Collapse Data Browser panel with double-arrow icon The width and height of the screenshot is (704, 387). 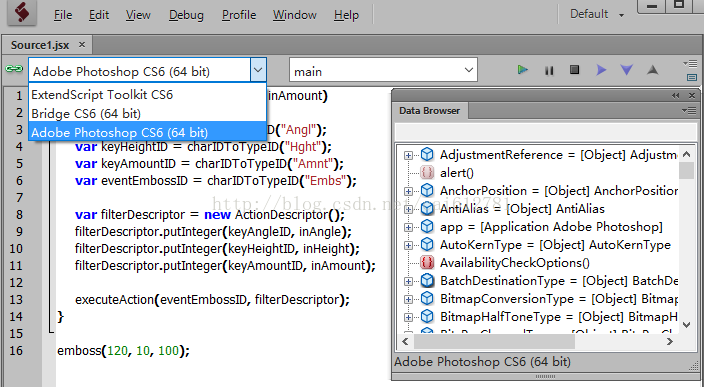[676, 95]
